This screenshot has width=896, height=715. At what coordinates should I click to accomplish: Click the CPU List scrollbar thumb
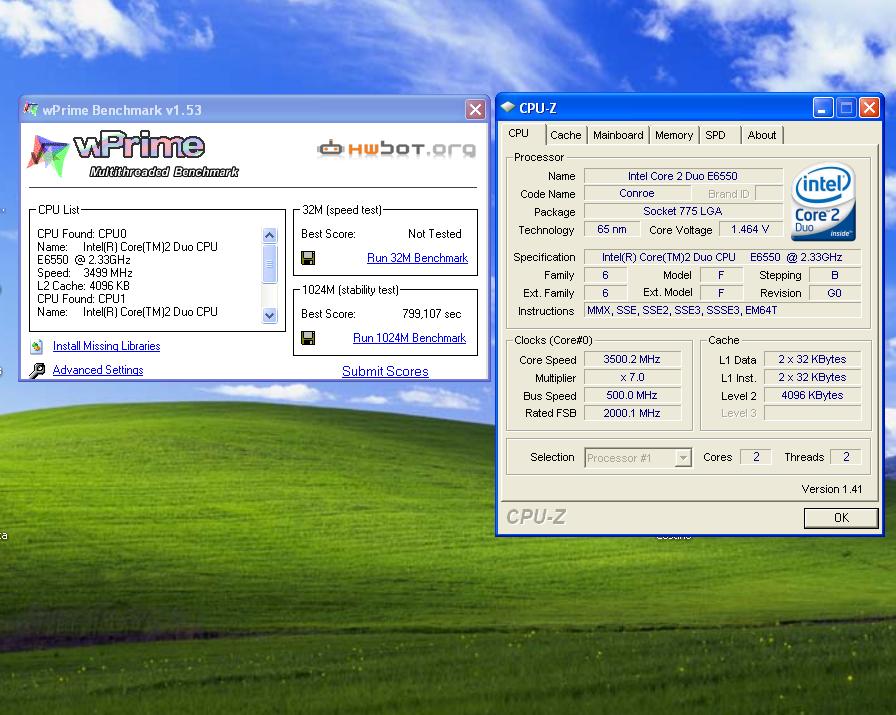click(269, 263)
